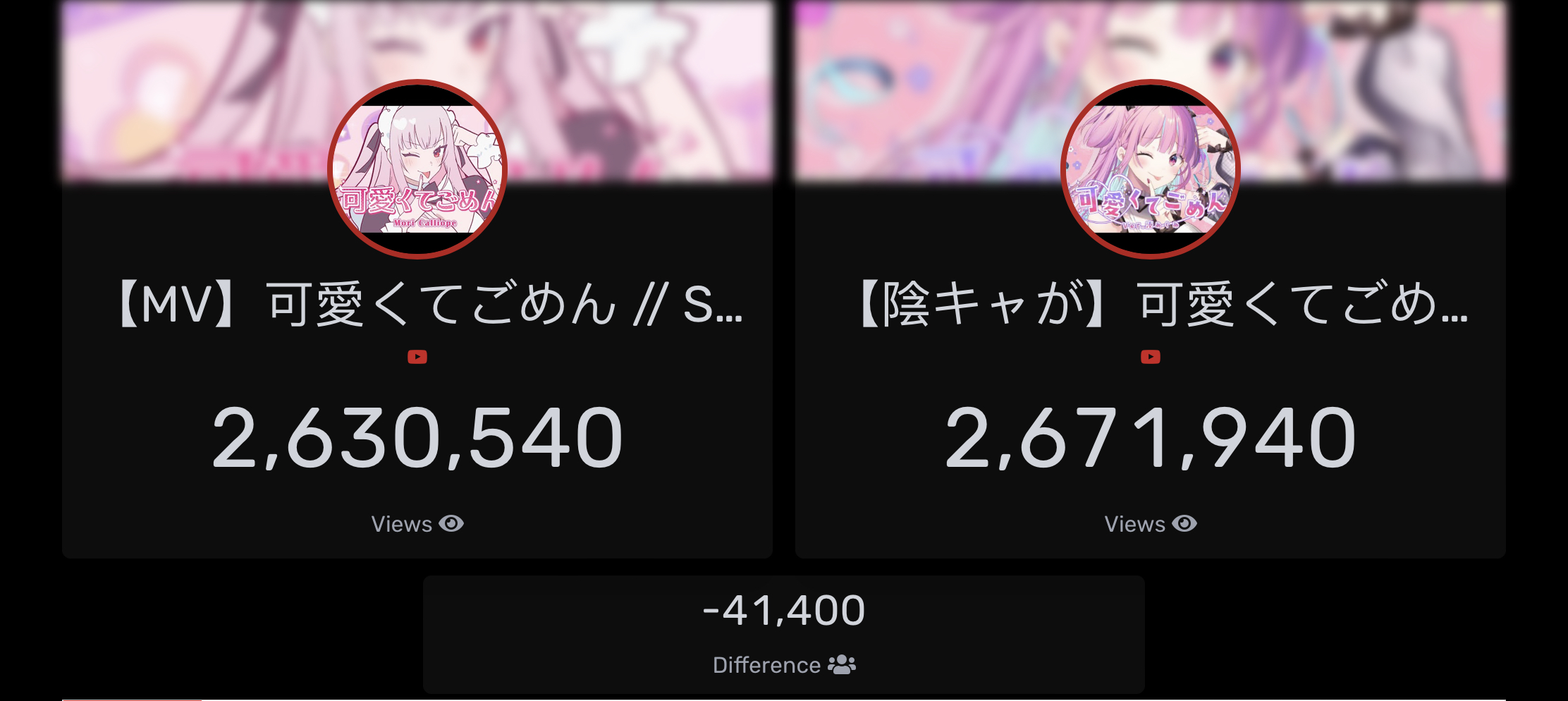Click the people icon next to Difference
1568x701 pixels.
842,664
